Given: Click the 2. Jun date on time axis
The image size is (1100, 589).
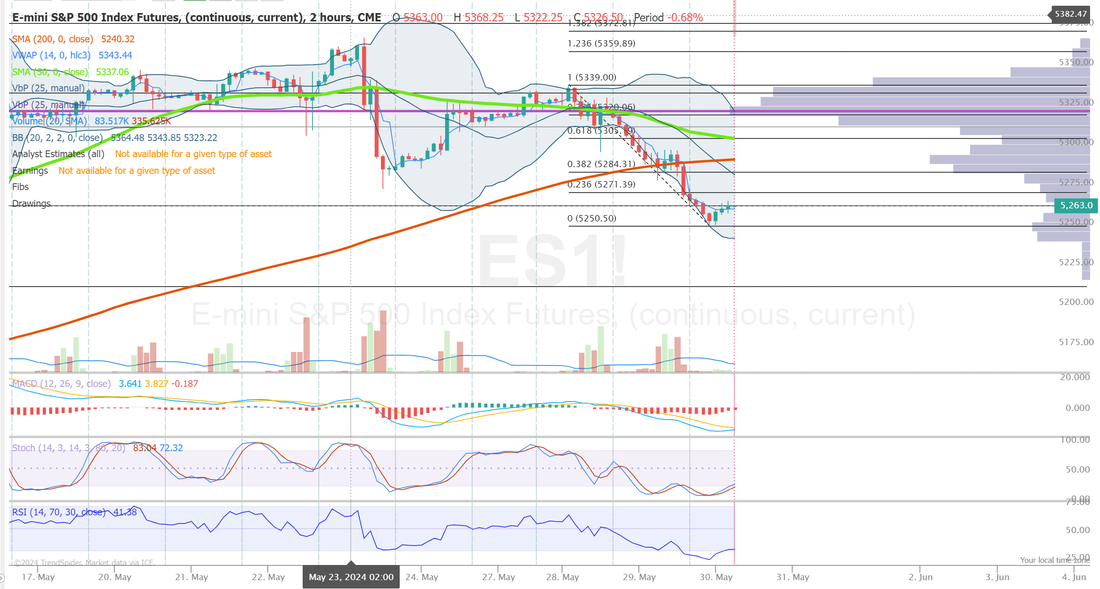Looking at the screenshot, I should [x=920, y=577].
